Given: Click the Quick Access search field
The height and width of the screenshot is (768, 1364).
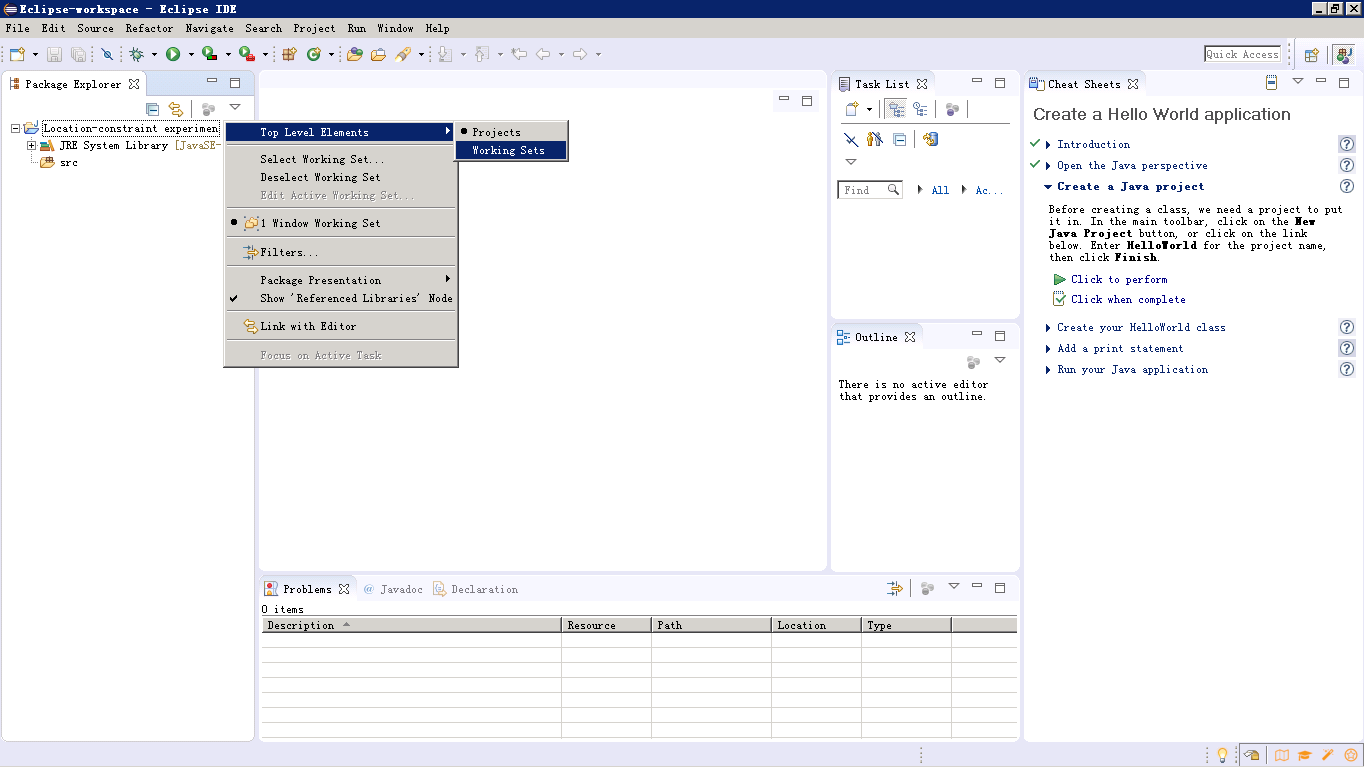Looking at the screenshot, I should pyautogui.click(x=1242, y=54).
